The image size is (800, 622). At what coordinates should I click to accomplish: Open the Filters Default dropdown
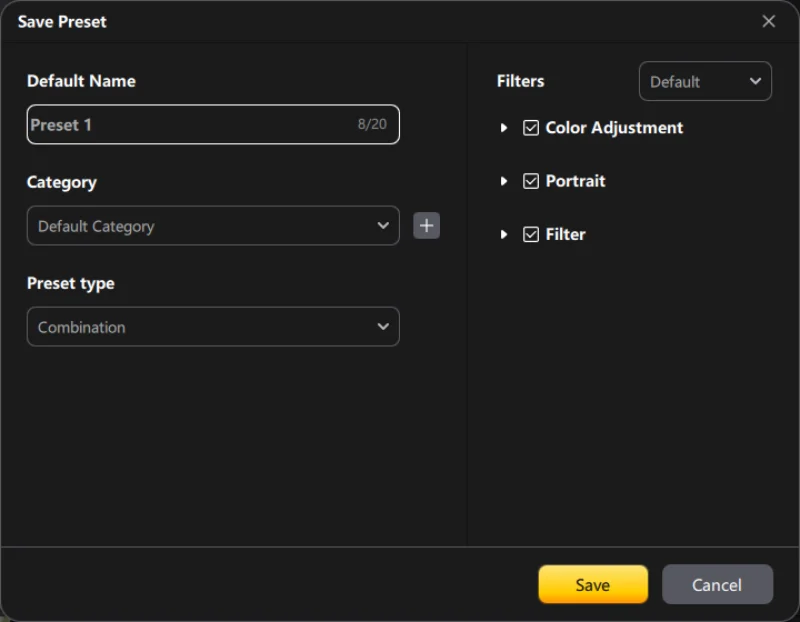tap(705, 81)
